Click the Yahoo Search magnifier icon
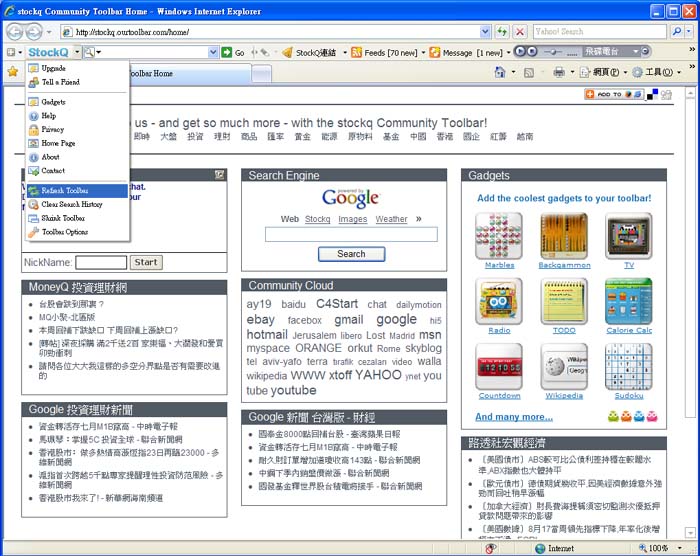 click(x=677, y=31)
